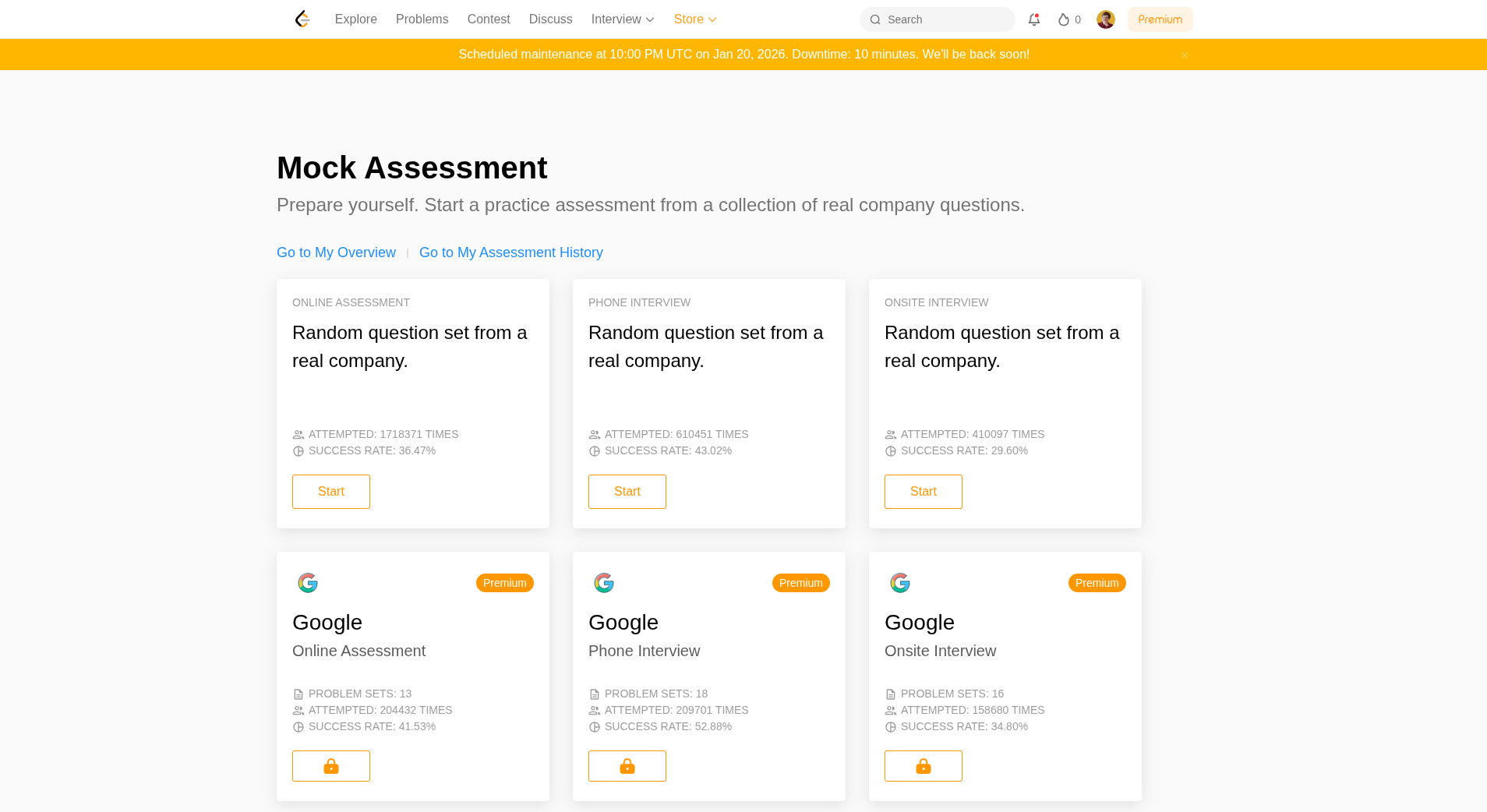Screen dimensions: 1487x812
Task: Dismiss the maintenance banner via the X
Action: (x=1184, y=55)
